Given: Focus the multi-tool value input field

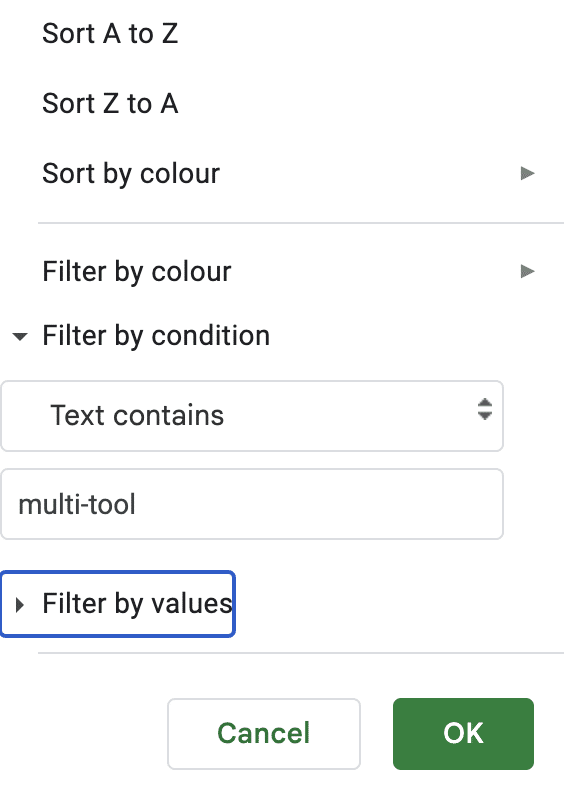Looking at the screenshot, I should pyautogui.click(x=252, y=504).
